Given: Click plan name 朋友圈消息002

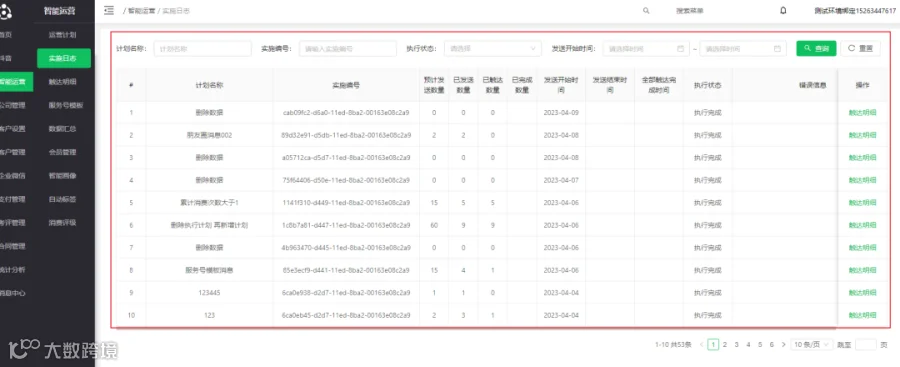Looking at the screenshot, I should click(209, 135).
